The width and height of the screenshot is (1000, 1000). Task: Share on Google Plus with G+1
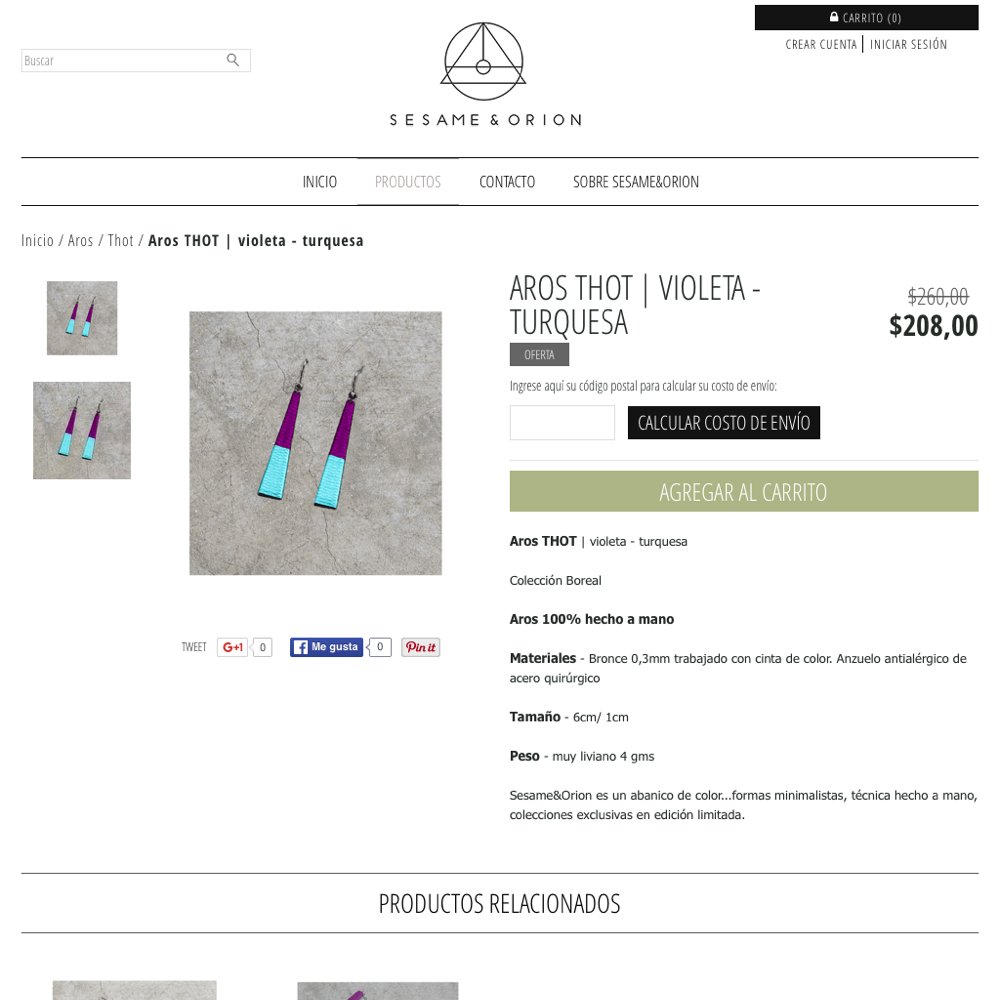click(x=232, y=647)
